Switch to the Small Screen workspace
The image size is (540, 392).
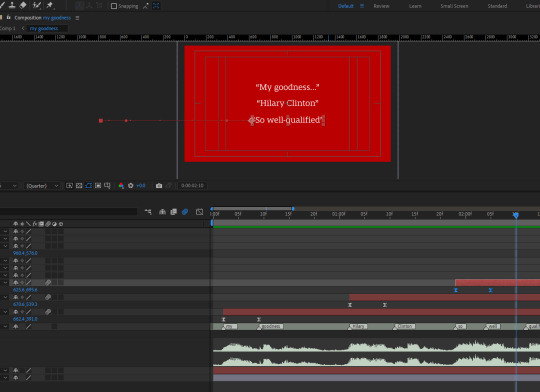click(454, 6)
